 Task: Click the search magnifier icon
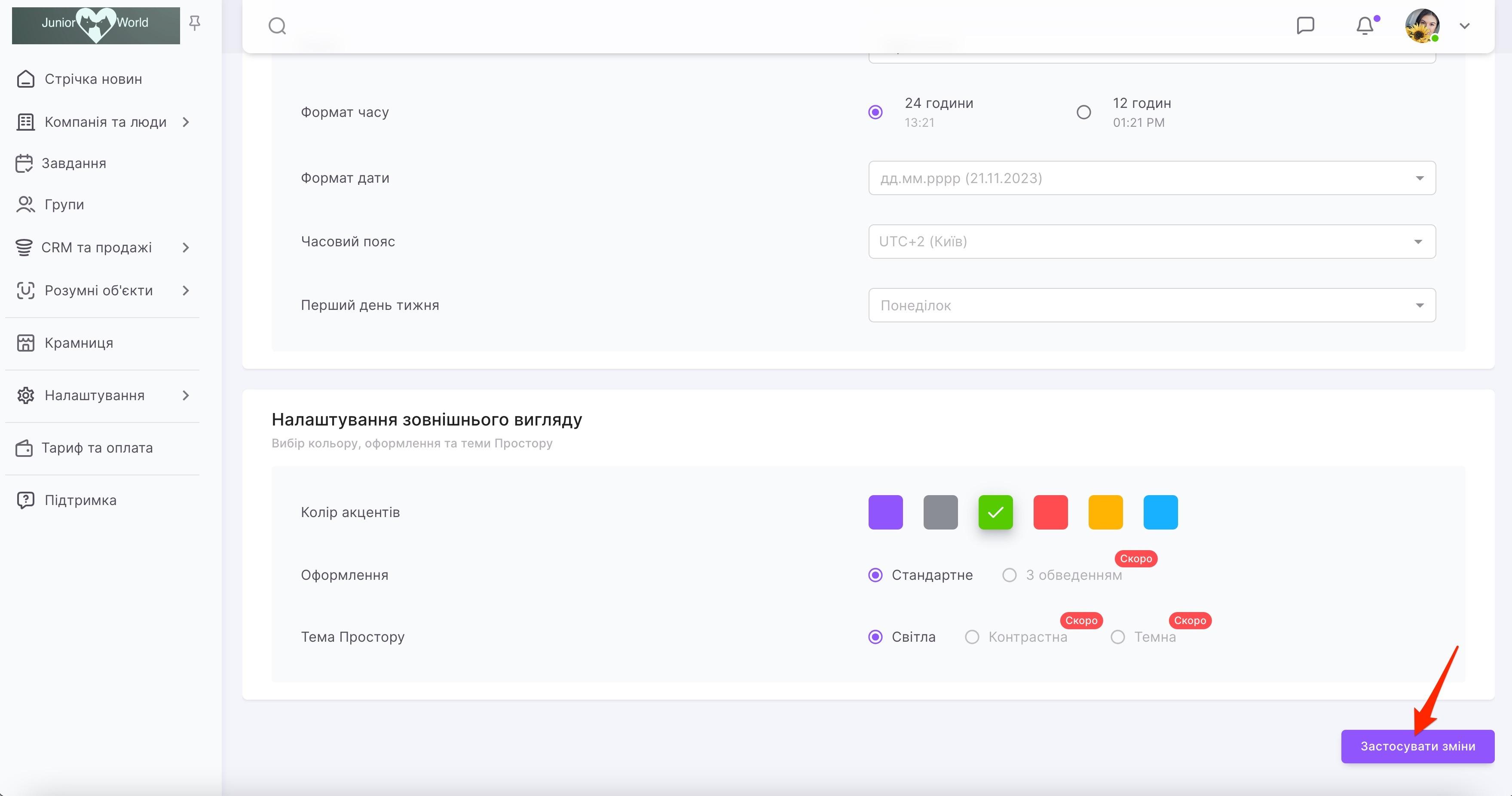click(277, 26)
